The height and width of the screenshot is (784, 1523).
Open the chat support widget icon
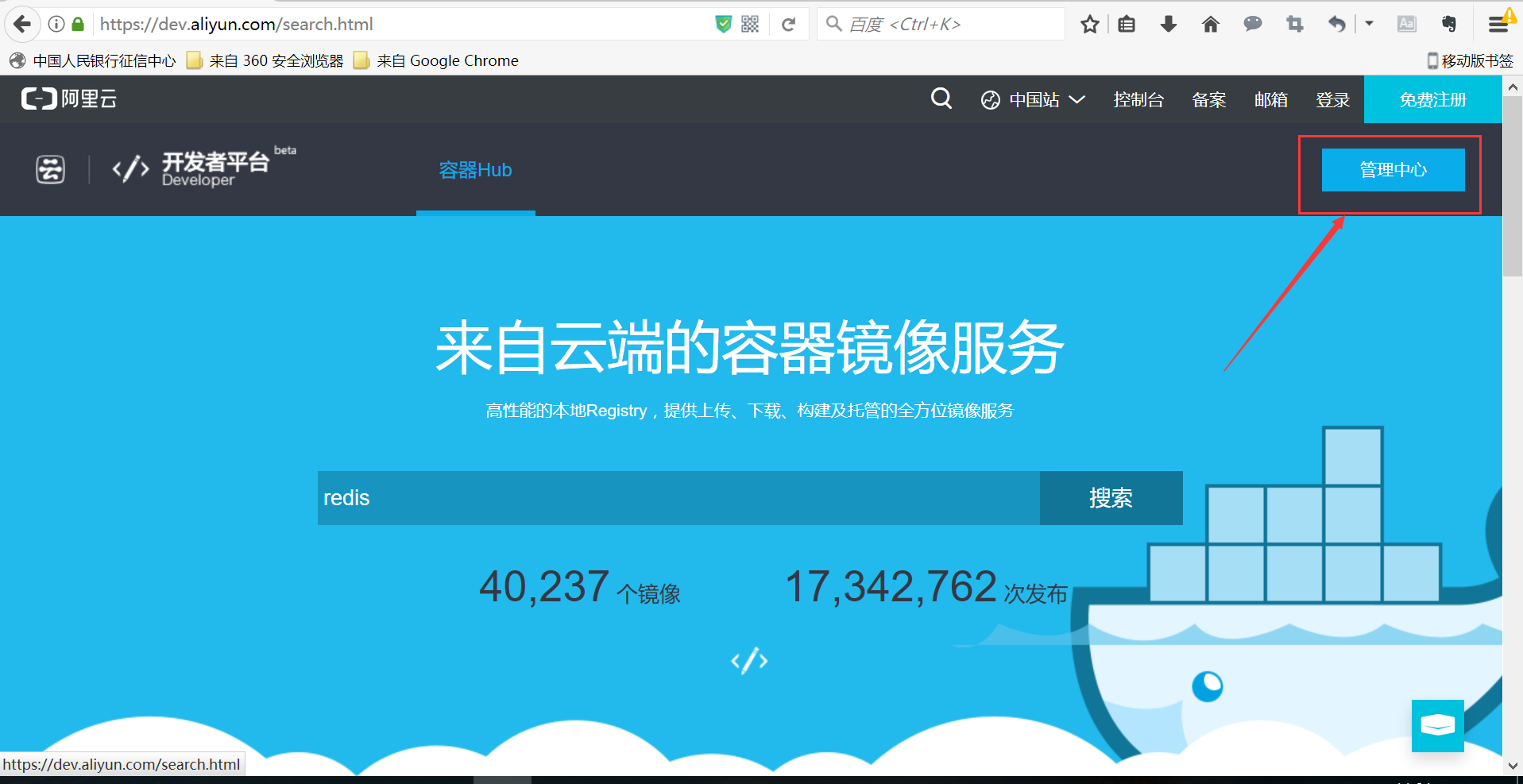[1438, 725]
